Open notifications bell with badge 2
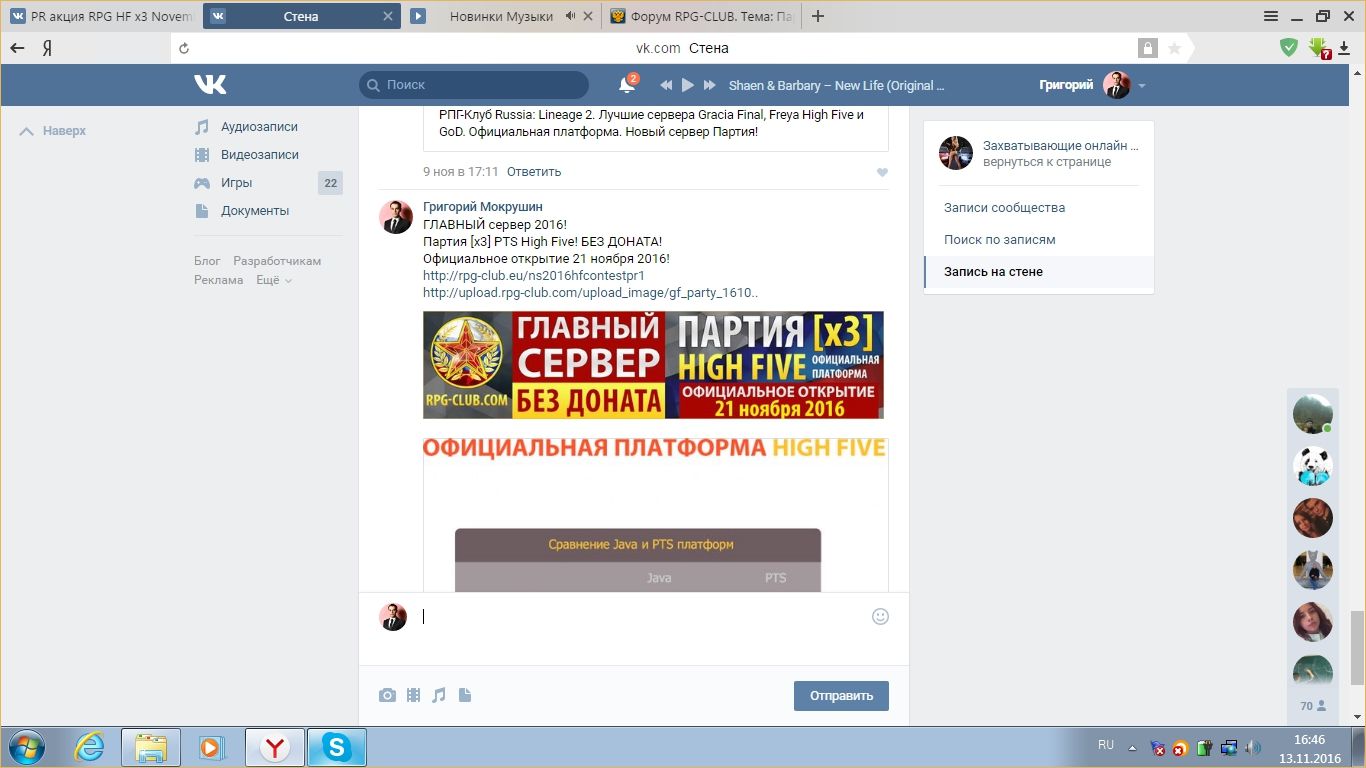The image size is (1366, 768). click(x=627, y=85)
